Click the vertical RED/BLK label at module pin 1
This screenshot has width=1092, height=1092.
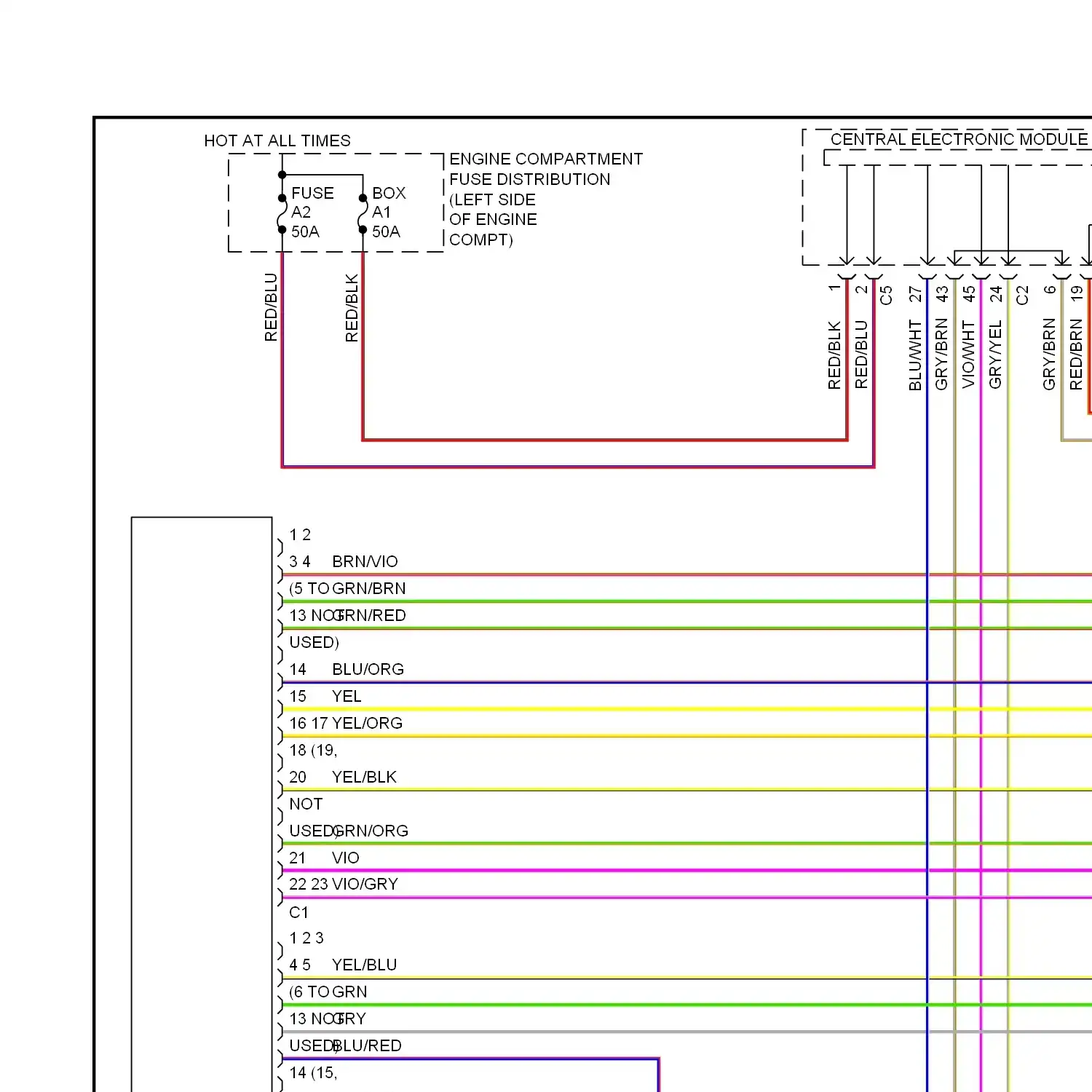(834, 355)
